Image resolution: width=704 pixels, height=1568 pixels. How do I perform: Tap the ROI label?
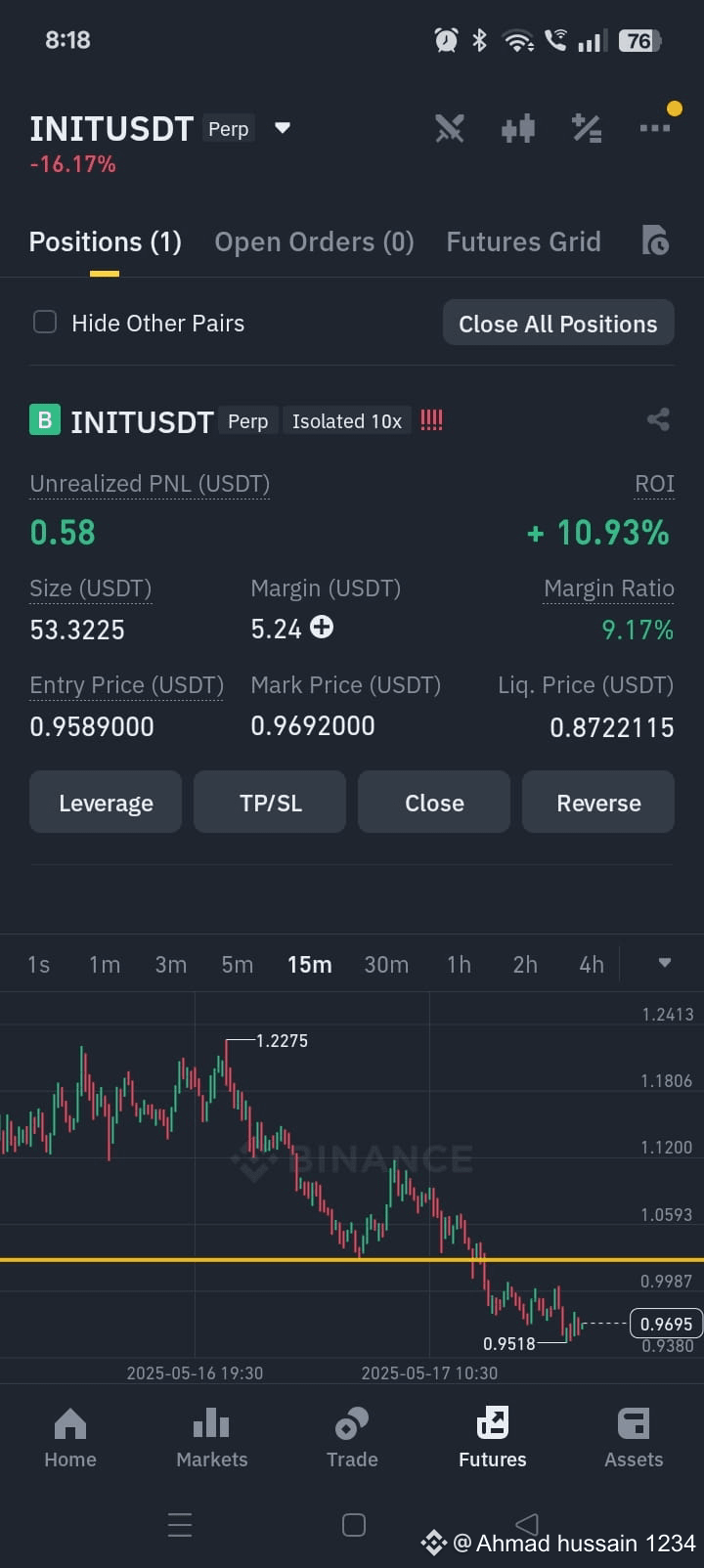pyautogui.click(x=654, y=484)
